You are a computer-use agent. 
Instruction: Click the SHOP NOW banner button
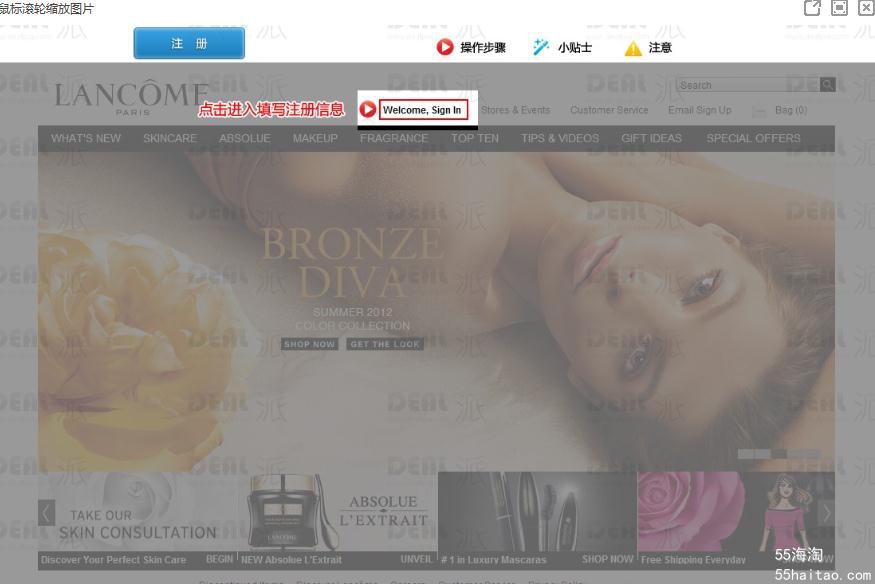point(309,344)
